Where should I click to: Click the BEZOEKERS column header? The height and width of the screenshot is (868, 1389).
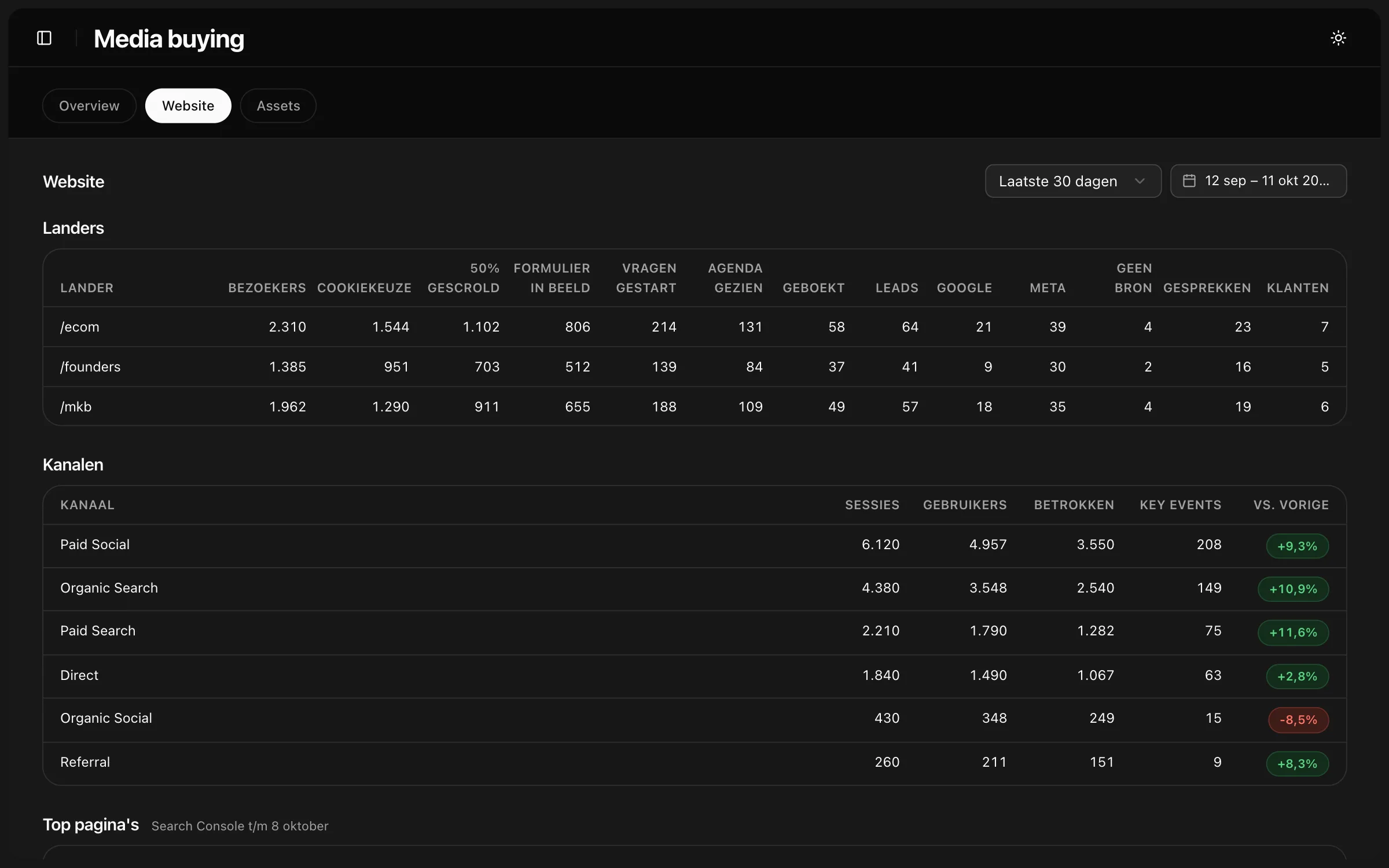pos(267,288)
